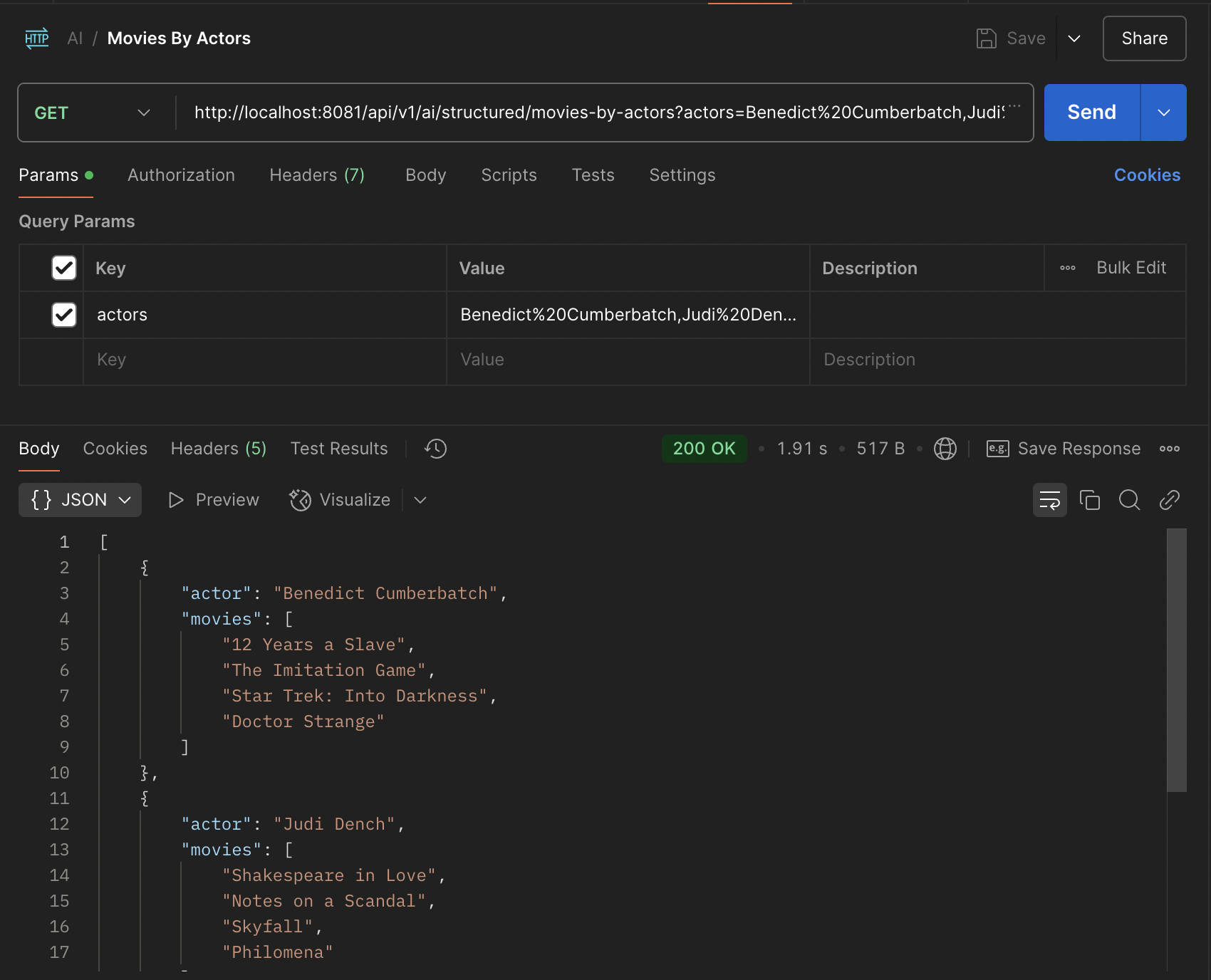The height and width of the screenshot is (980, 1211).
Task: Click the empty Description placeholder field
Action: pyautogui.click(x=998, y=360)
